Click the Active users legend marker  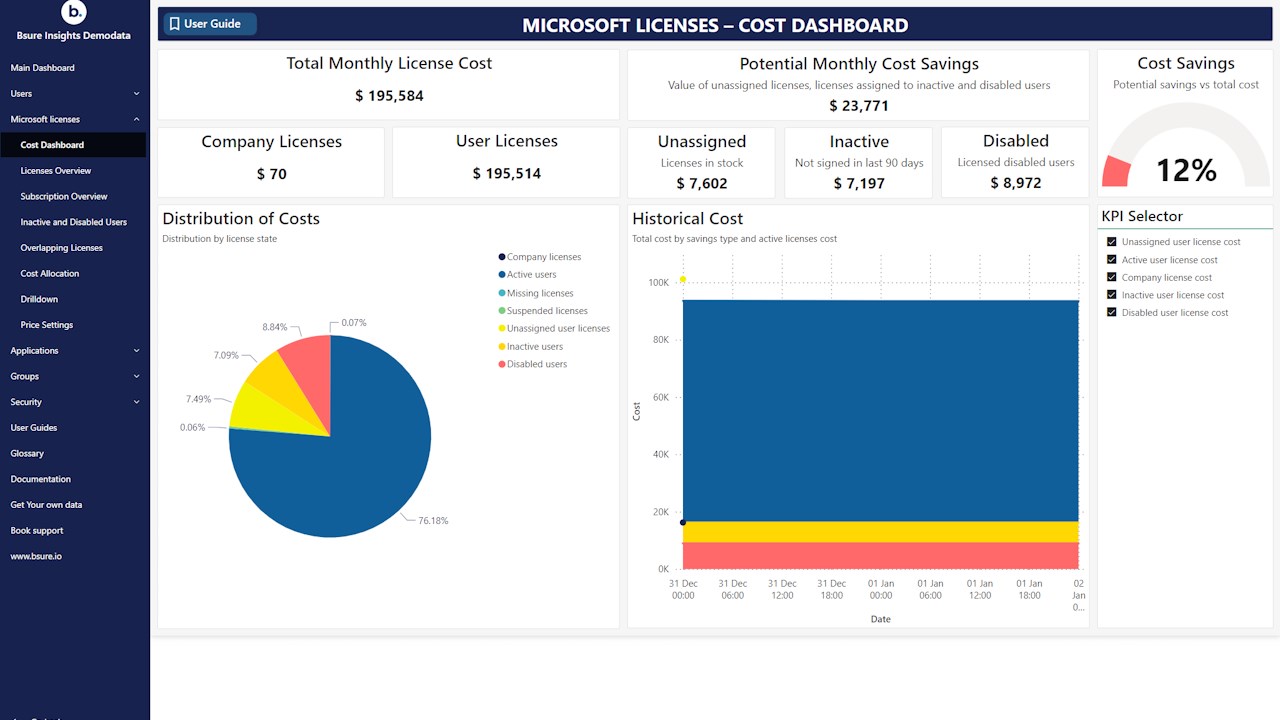click(x=502, y=275)
